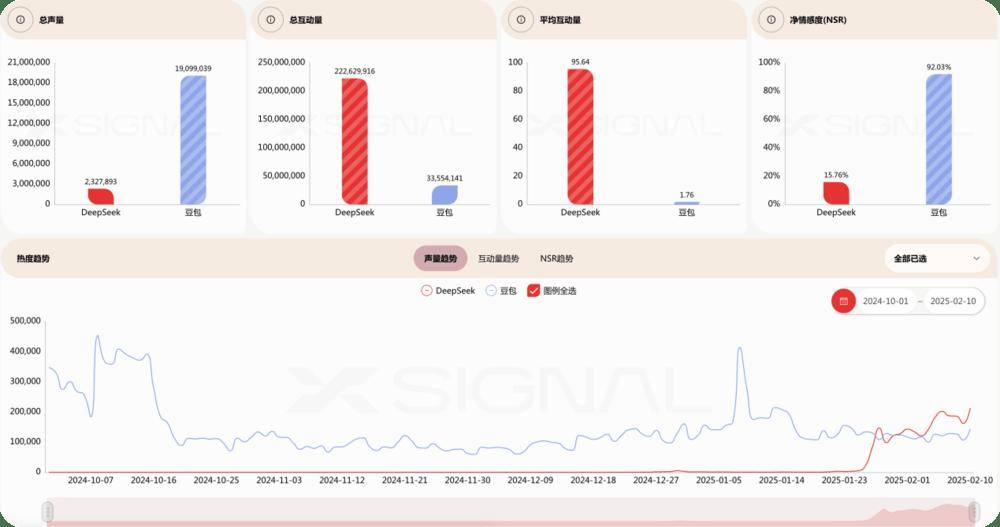Click DeepSeek bar in 总互动量 chart
1000x527 pixels.
355,142
